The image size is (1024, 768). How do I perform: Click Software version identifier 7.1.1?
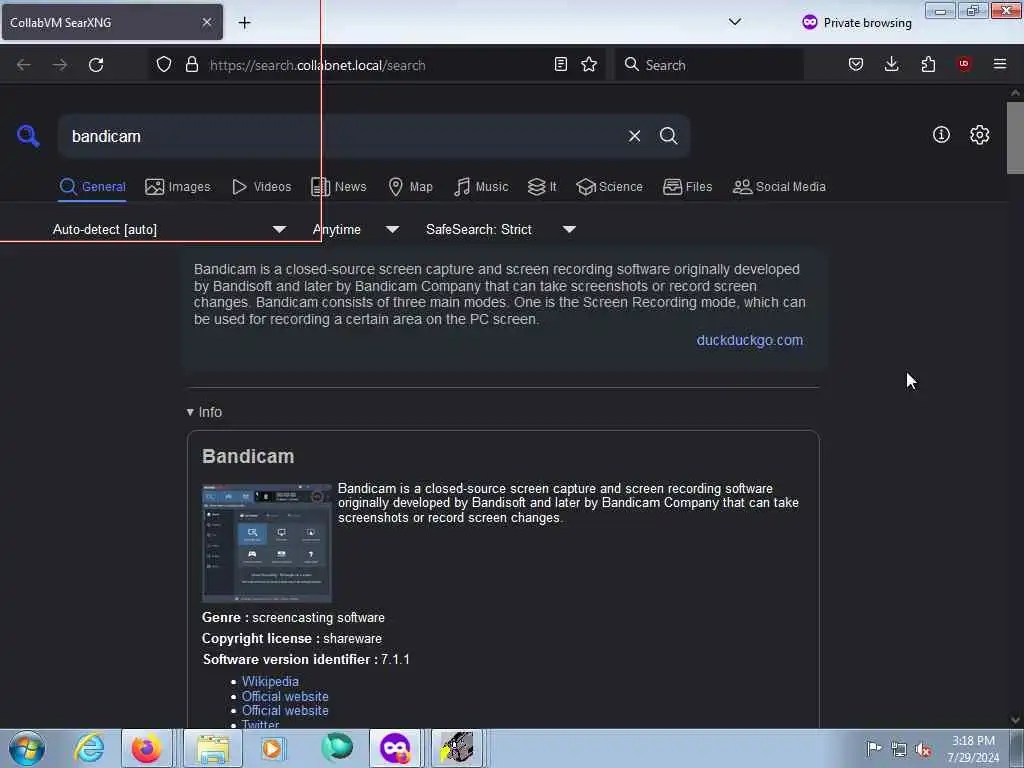coord(306,660)
